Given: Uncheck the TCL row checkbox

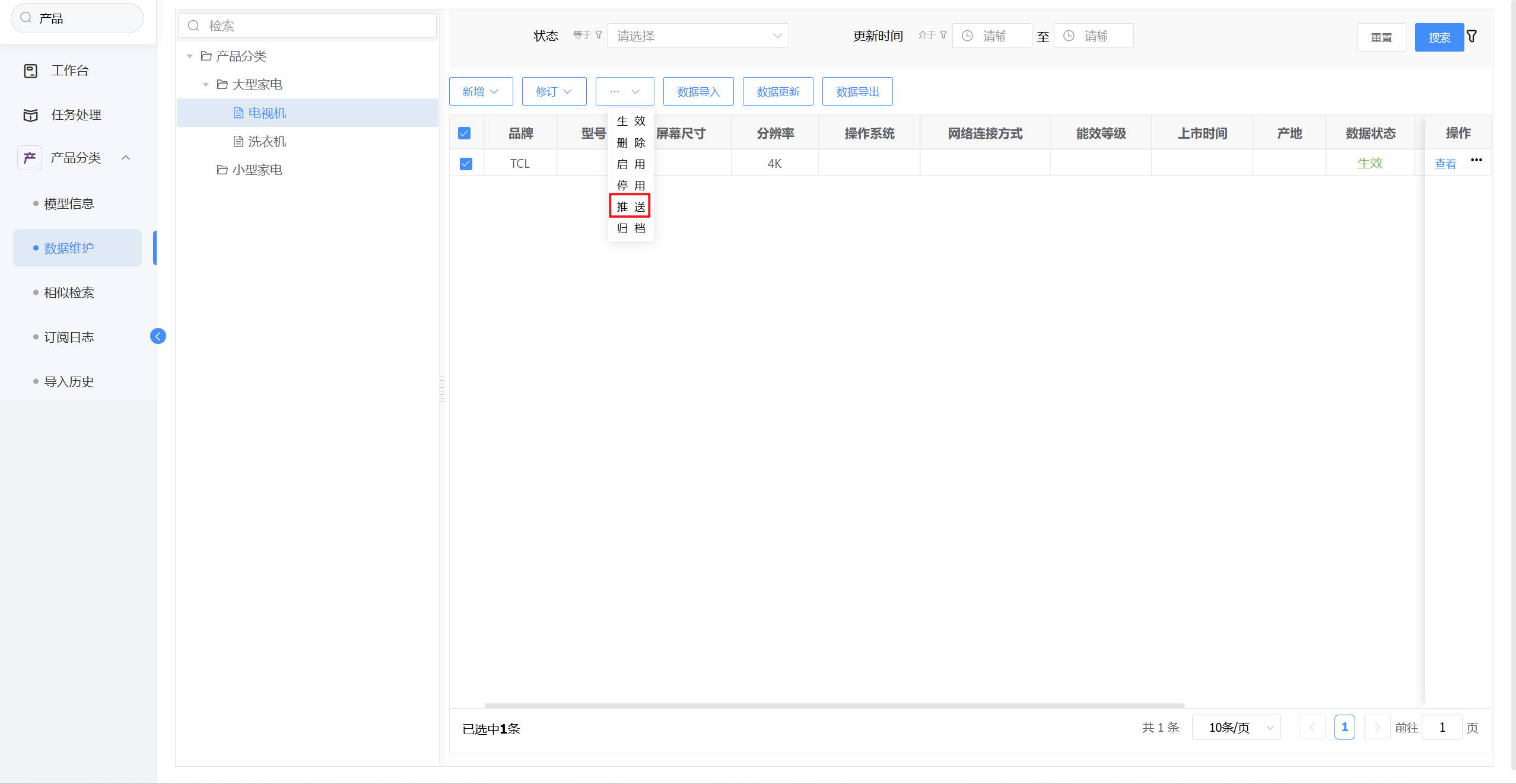Looking at the screenshot, I should click(466, 164).
